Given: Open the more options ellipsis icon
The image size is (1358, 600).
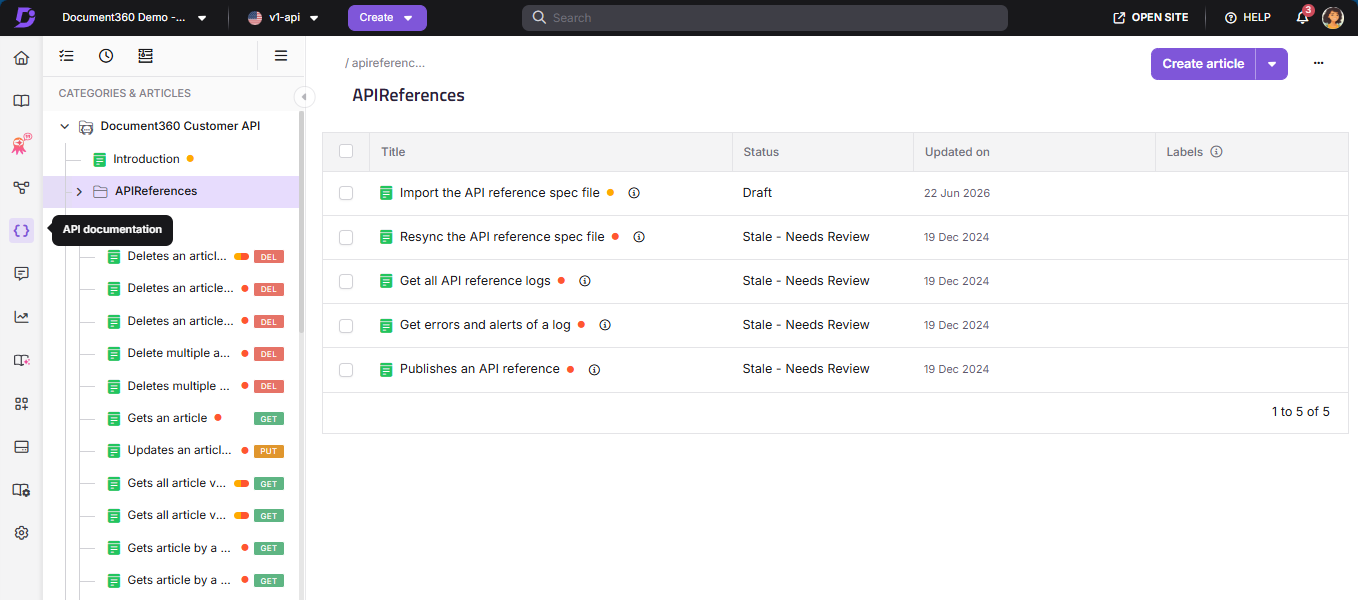Looking at the screenshot, I should [1319, 63].
